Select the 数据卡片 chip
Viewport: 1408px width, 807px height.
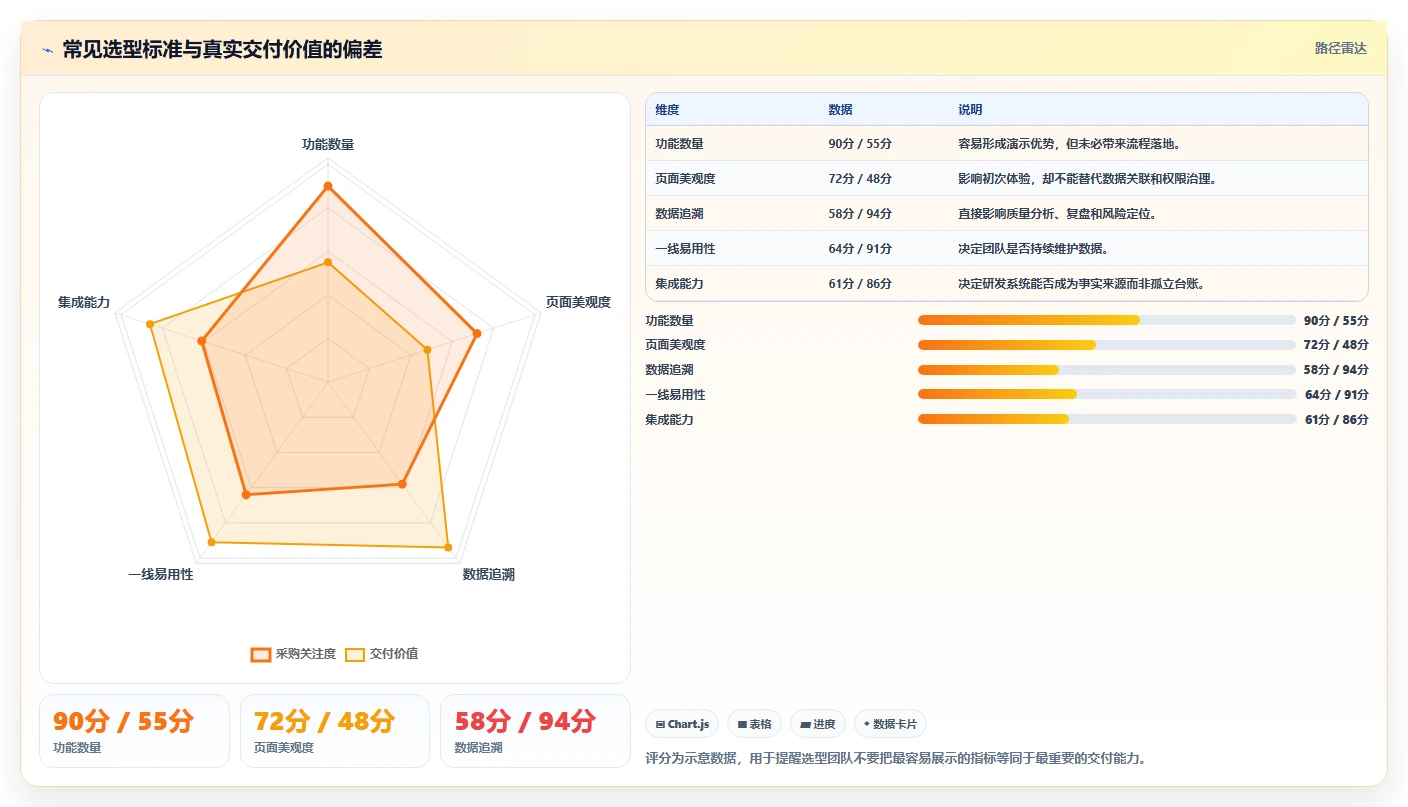(890, 724)
